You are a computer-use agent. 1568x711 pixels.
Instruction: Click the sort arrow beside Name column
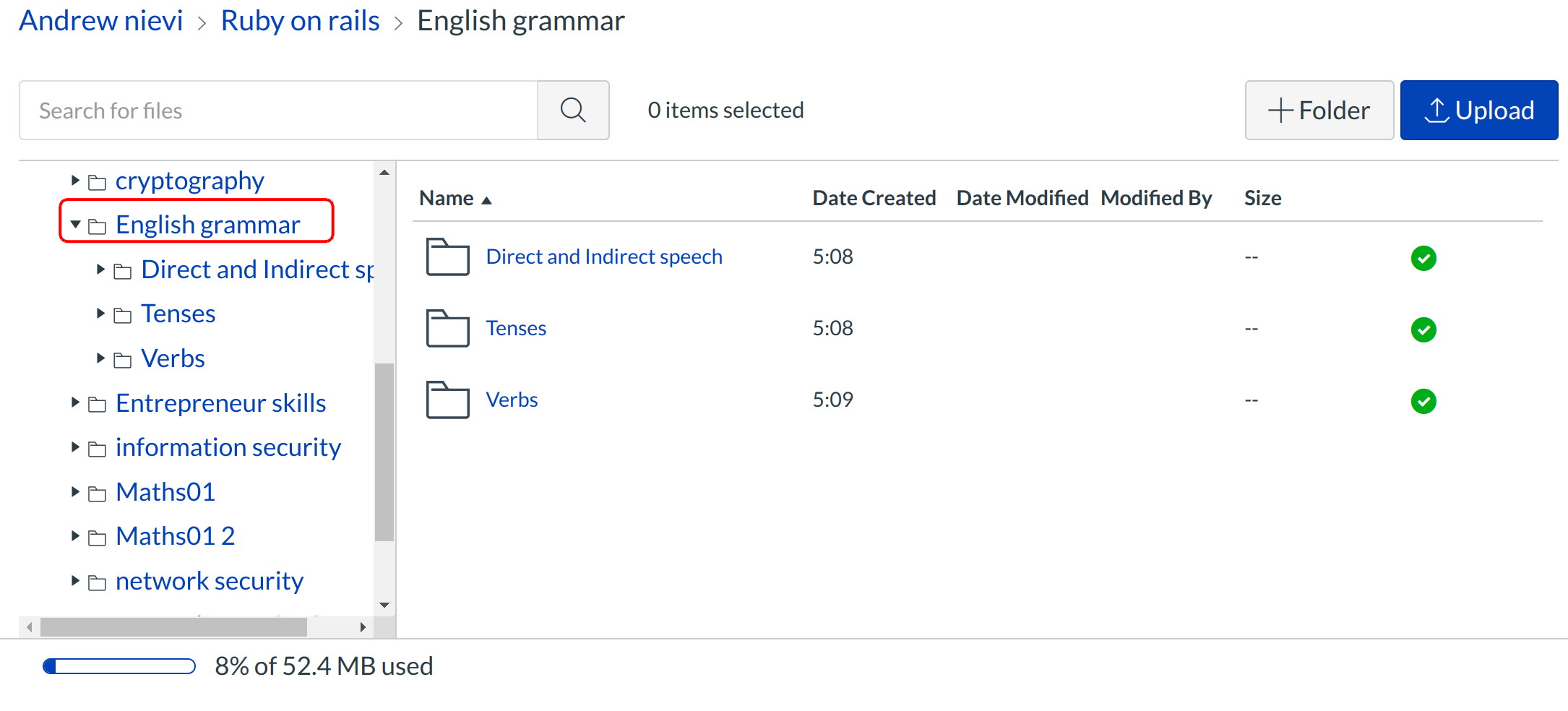[487, 200]
